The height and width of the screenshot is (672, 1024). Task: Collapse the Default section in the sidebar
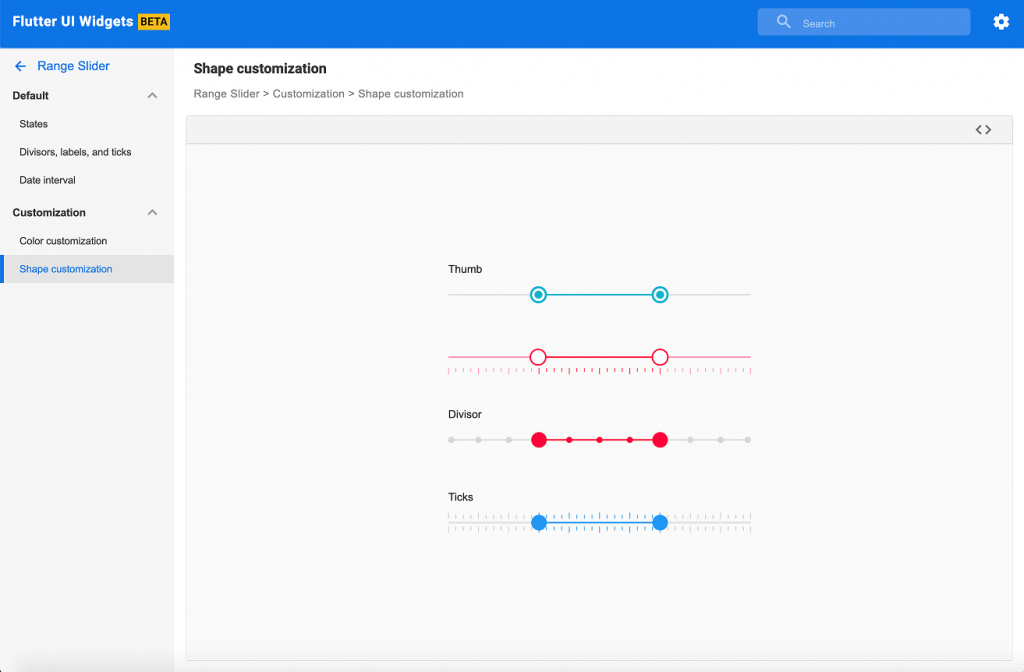coord(152,95)
